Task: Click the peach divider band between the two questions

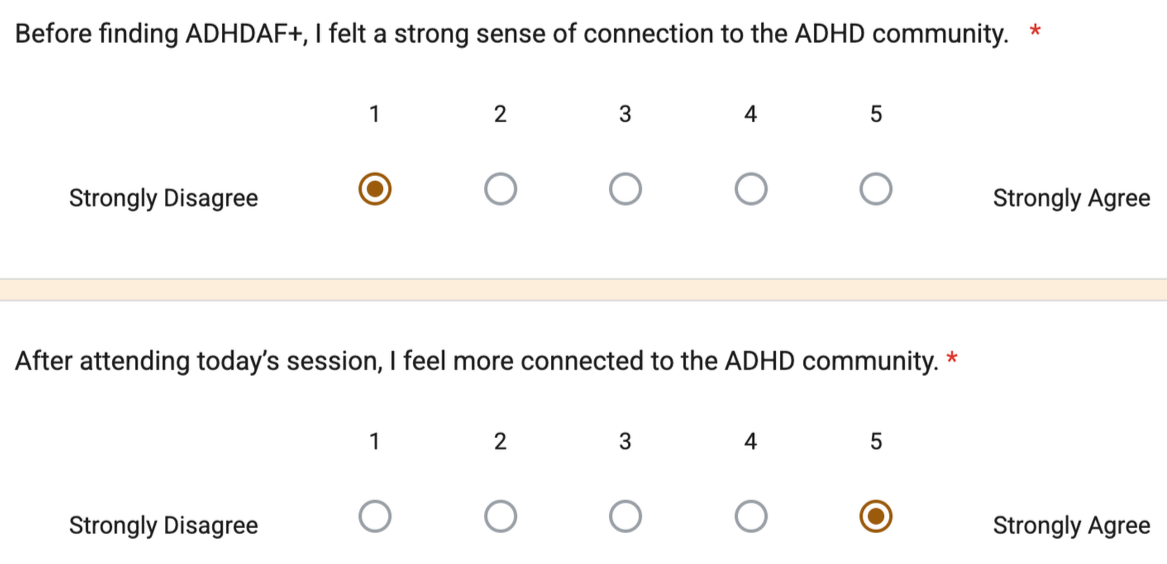Action: pyautogui.click(x=584, y=289)
